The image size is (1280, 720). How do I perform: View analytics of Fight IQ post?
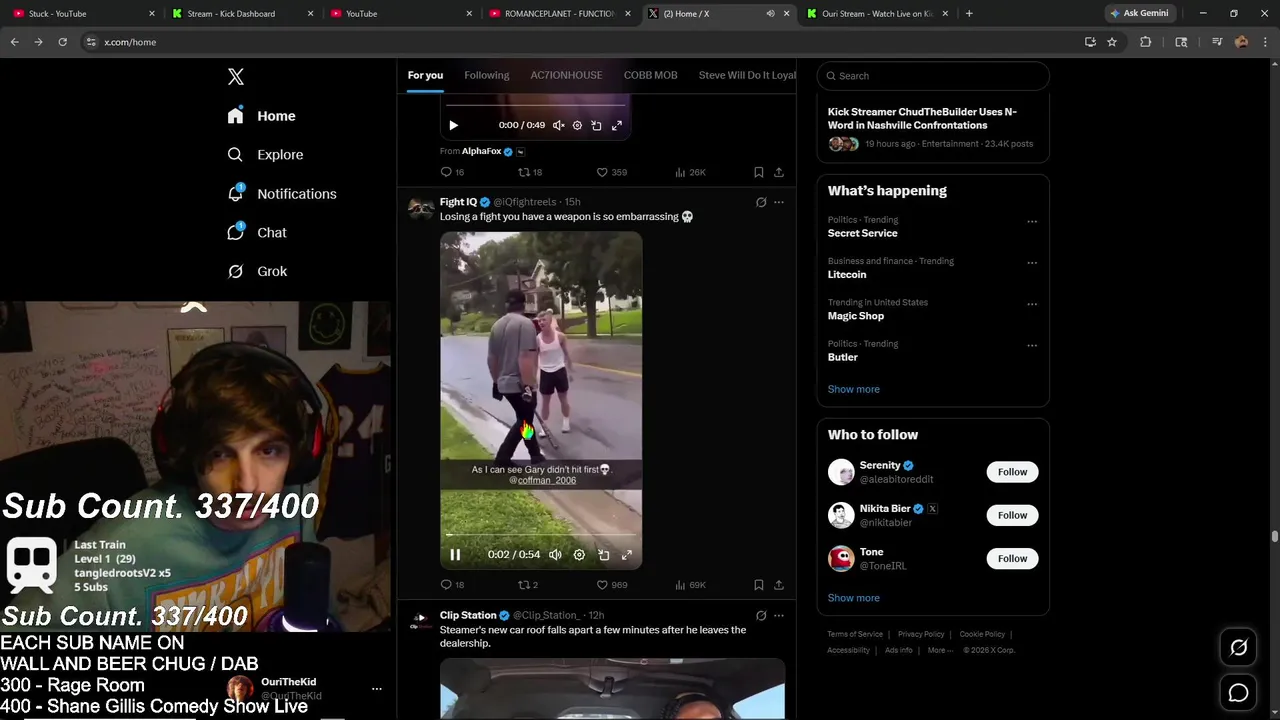[690, 585]
